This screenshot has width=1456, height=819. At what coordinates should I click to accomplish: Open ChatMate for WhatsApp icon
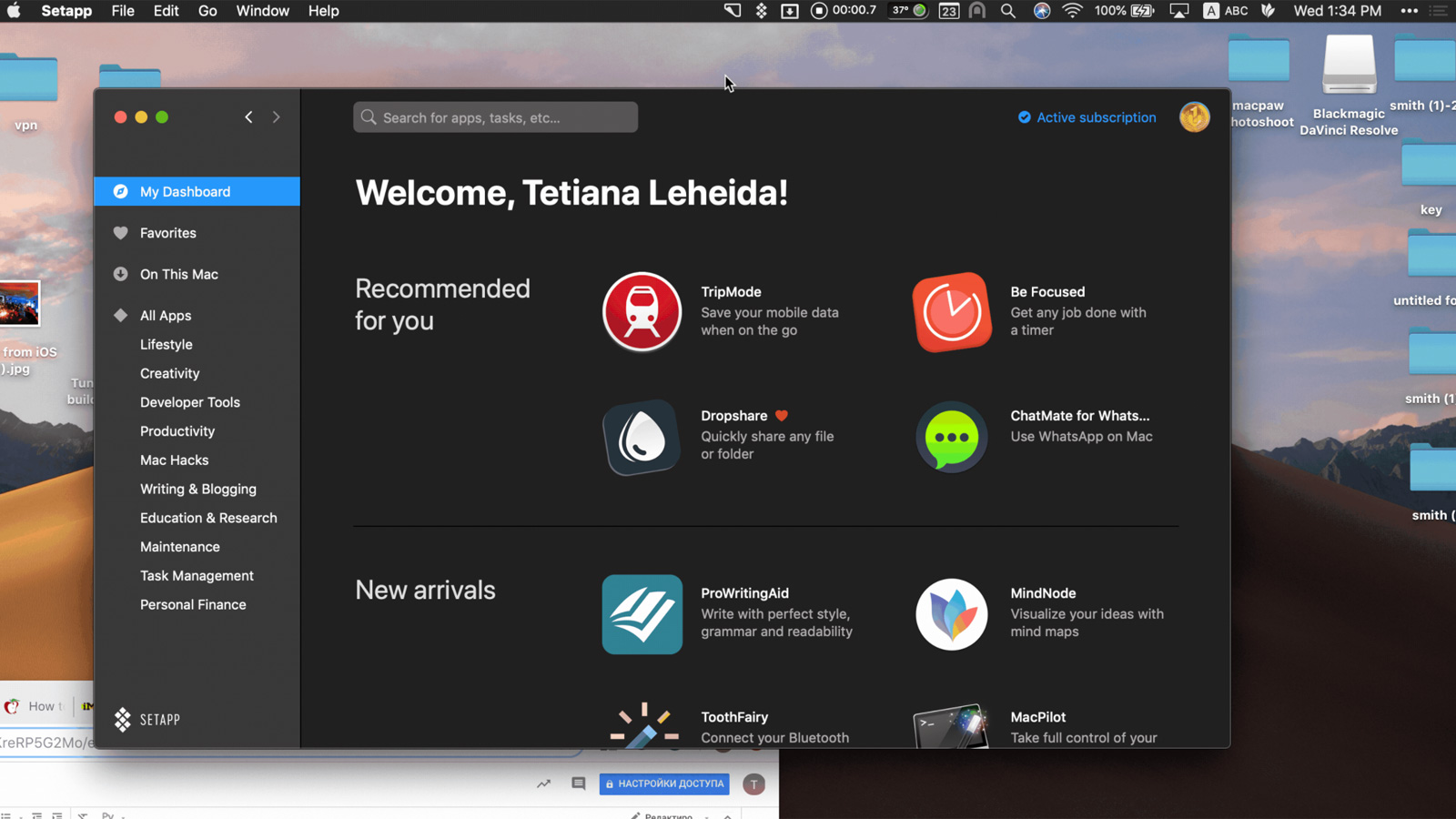coord(952,438)
